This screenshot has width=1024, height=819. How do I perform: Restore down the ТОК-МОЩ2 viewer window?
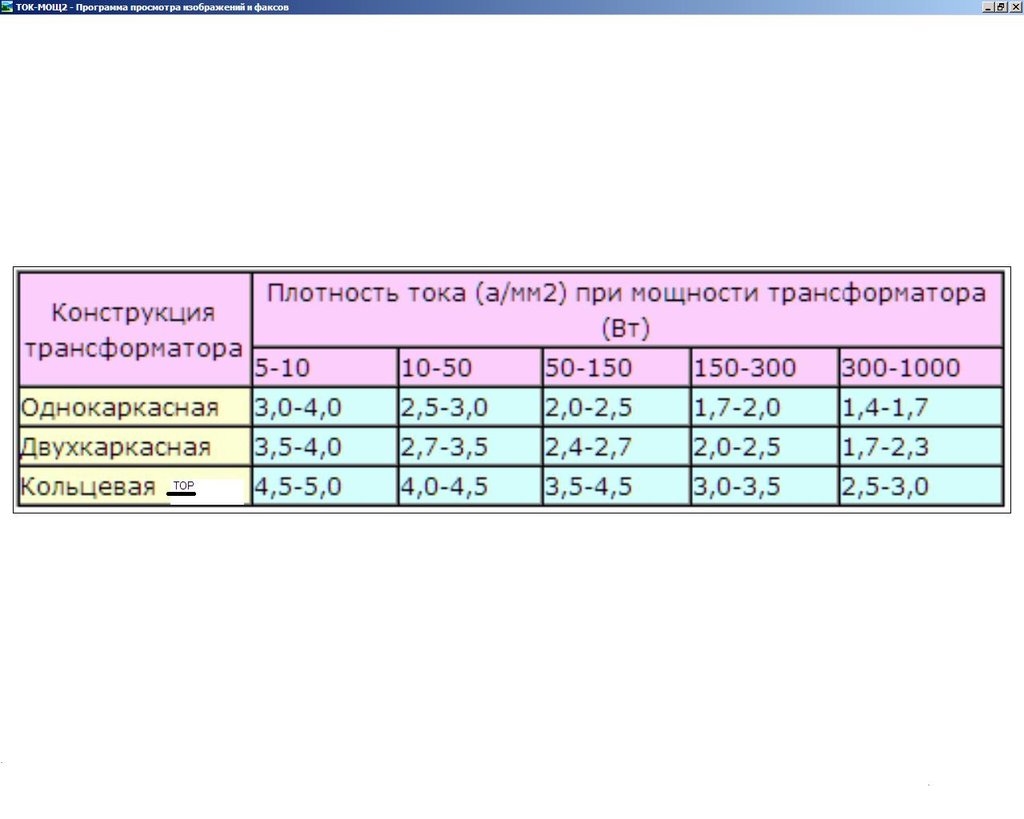click(x=999, y=7)
